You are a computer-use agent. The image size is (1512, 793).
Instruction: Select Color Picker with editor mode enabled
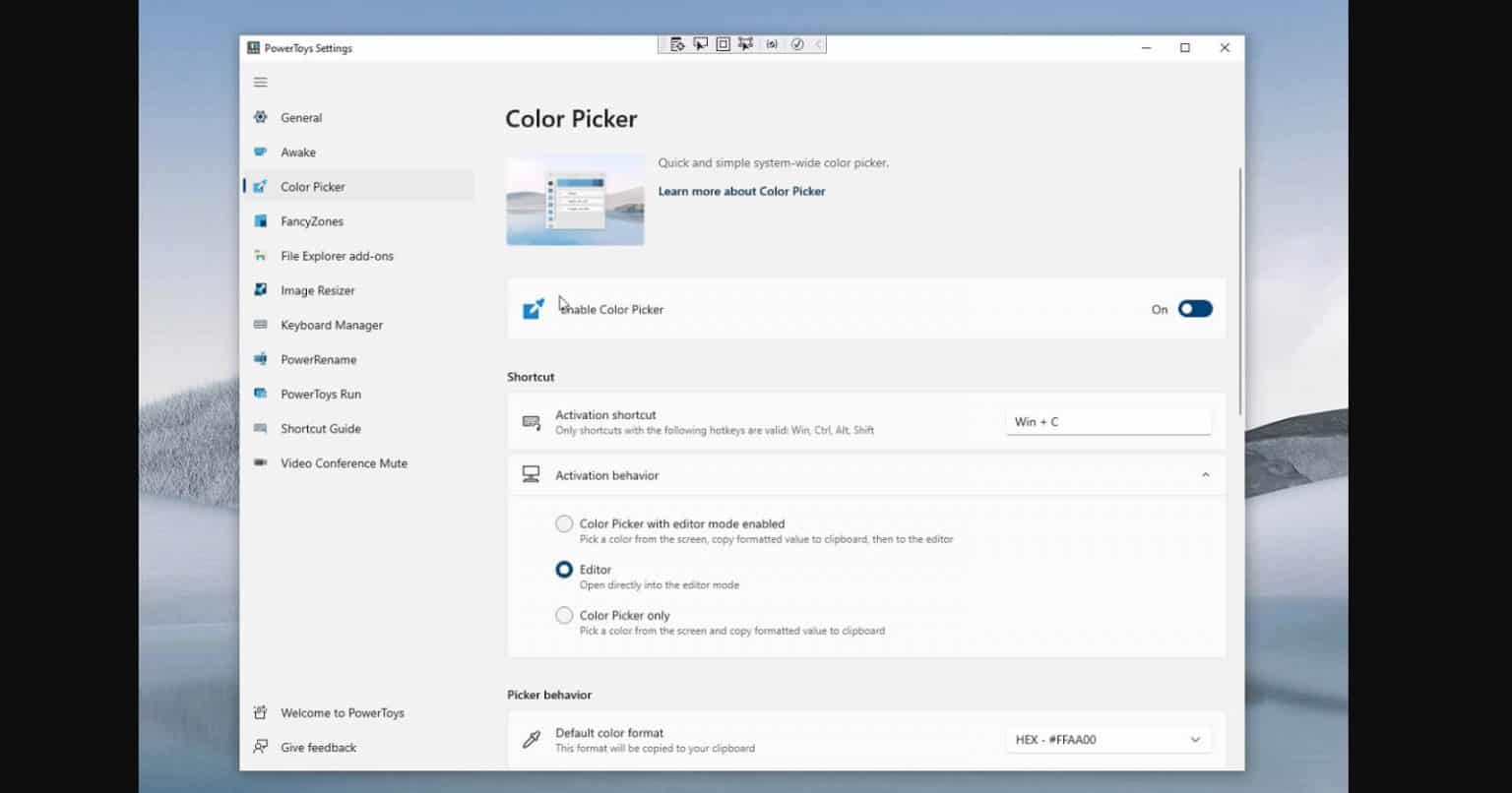[564, 524]
